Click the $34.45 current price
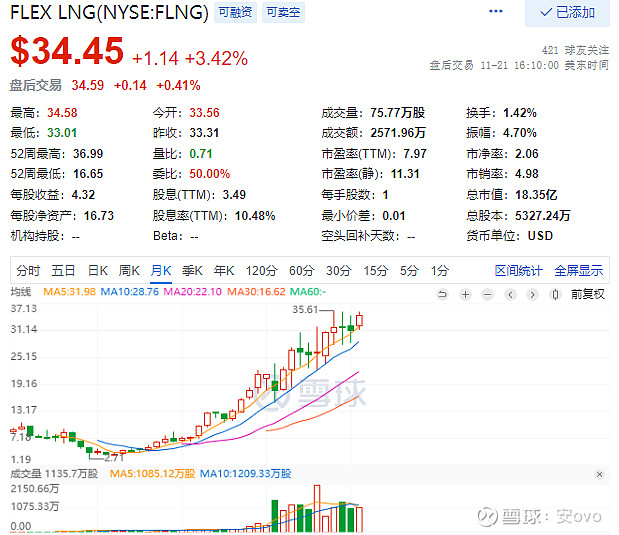 point(67,51)
